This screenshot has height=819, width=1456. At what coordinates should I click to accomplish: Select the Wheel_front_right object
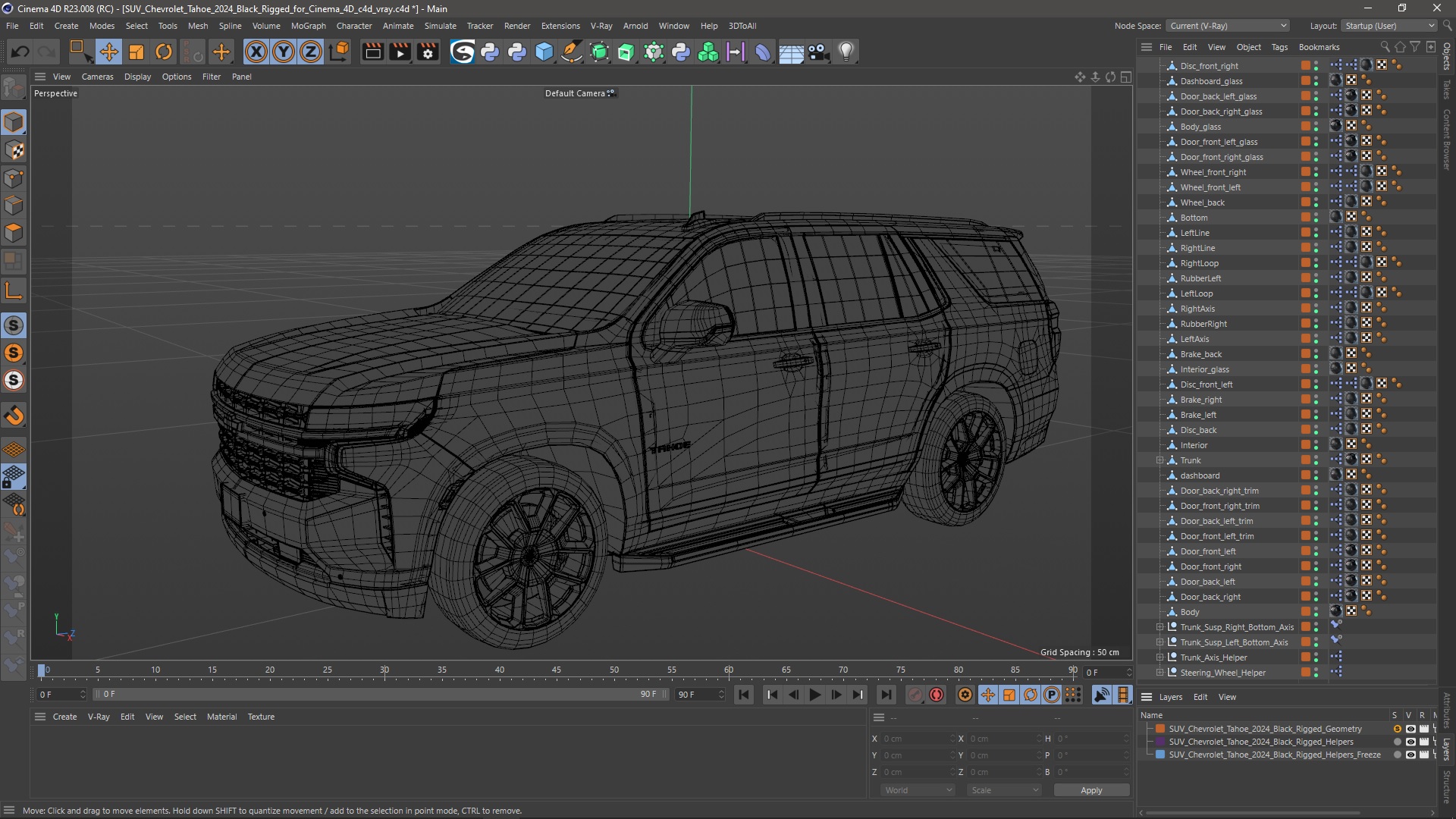click(x=1213, y=172)
